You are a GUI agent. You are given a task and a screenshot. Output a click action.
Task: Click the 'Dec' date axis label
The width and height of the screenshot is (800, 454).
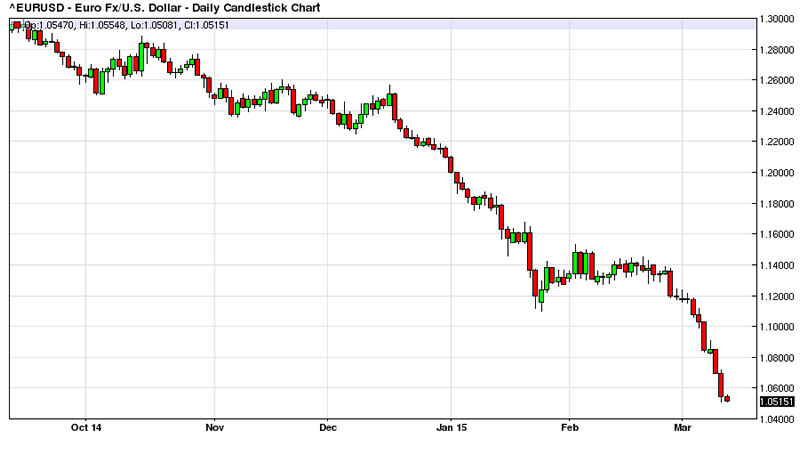click(x=328, y=427)
